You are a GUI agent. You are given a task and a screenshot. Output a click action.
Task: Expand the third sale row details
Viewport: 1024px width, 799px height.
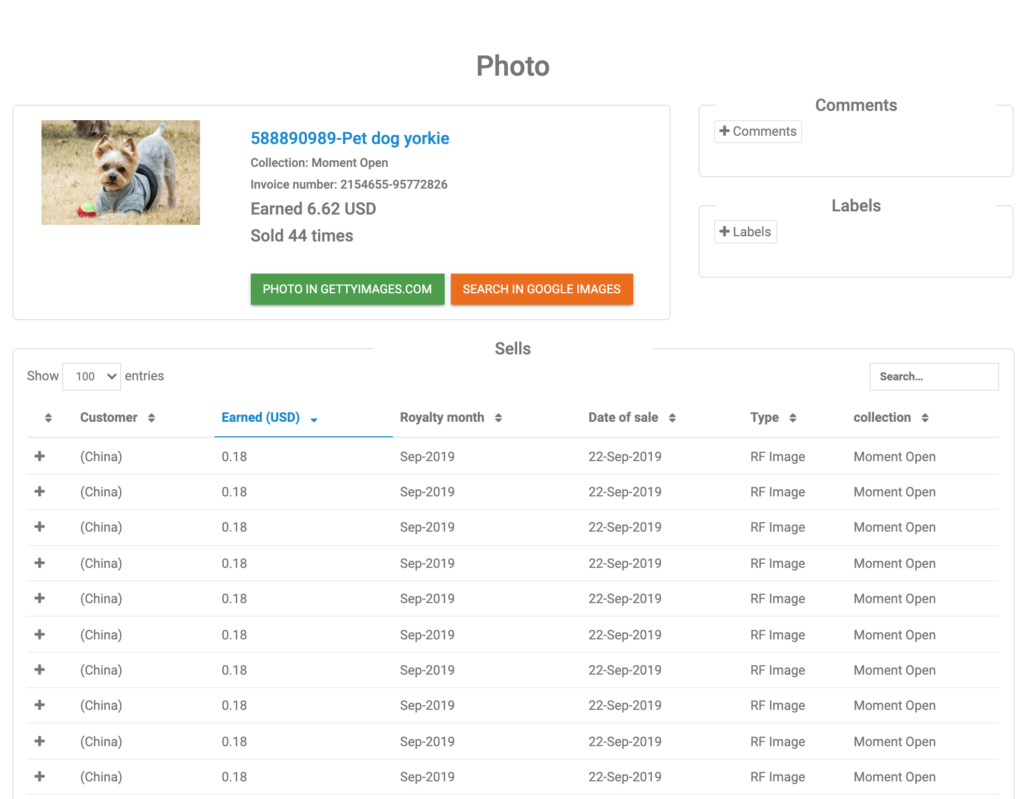(40, 527)
